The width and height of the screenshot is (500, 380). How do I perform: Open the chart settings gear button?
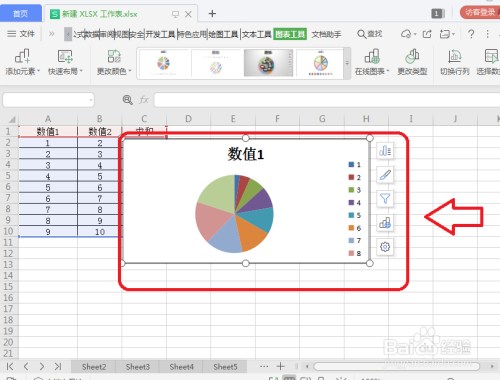coord(385,247)
